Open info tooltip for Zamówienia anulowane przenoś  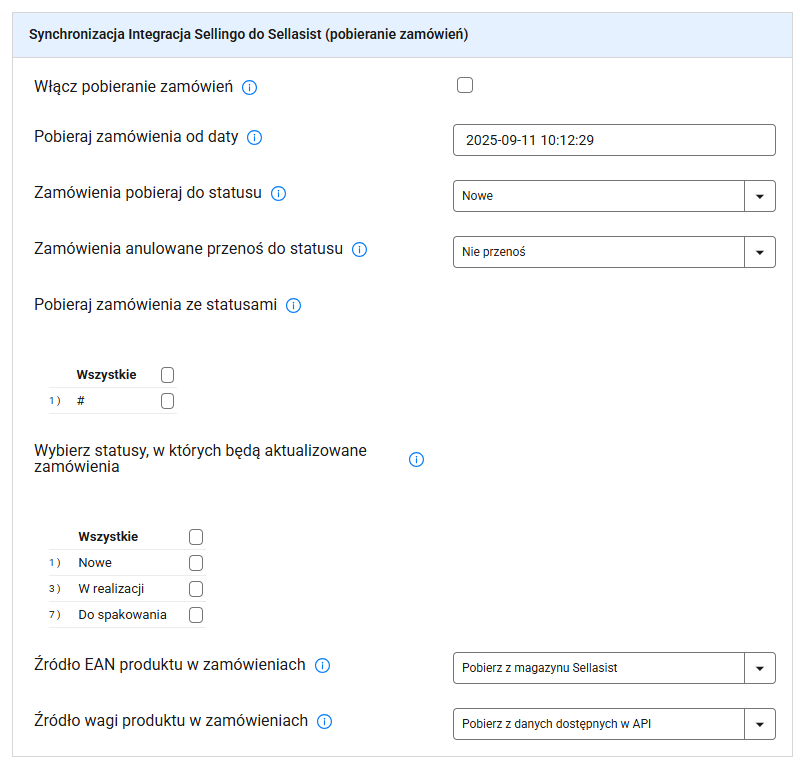pos(360,250)
